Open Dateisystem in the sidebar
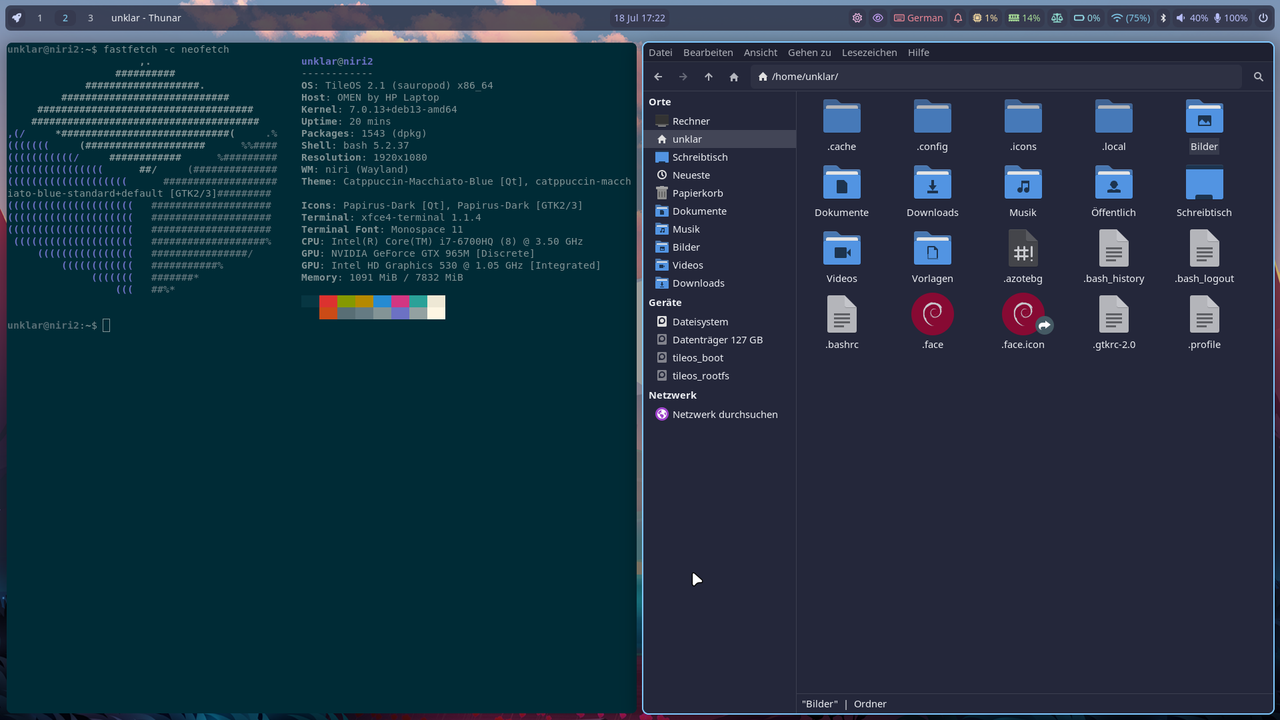The height and width of the screenshot is (720, 1280). 720,322
